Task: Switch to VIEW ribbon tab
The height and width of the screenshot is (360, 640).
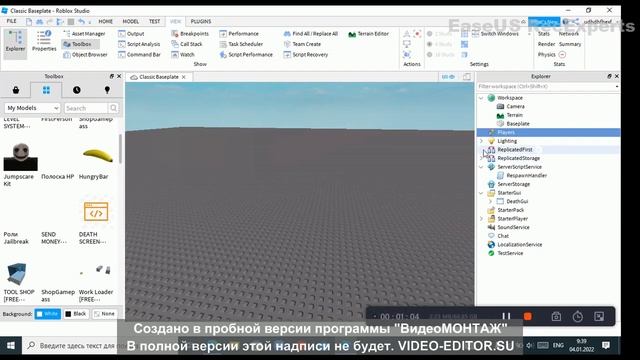Action: pos(176,21)
